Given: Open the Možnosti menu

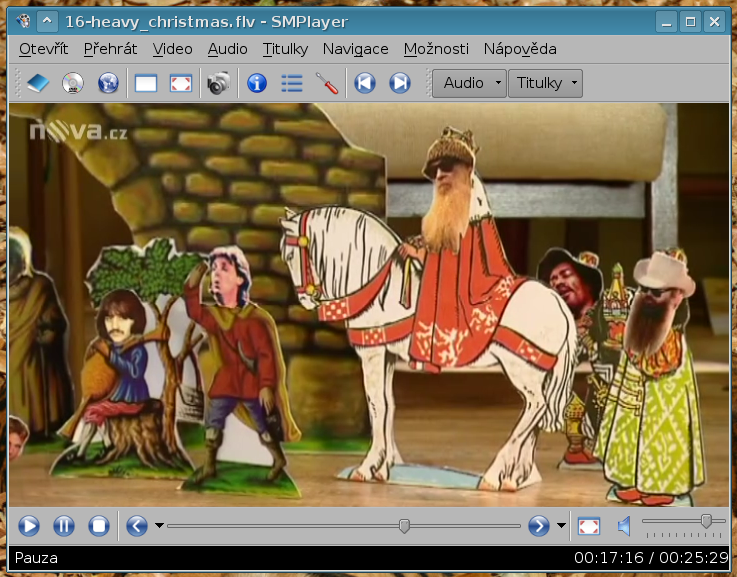Looking at the screenshot, I should (x=436, y=49).
